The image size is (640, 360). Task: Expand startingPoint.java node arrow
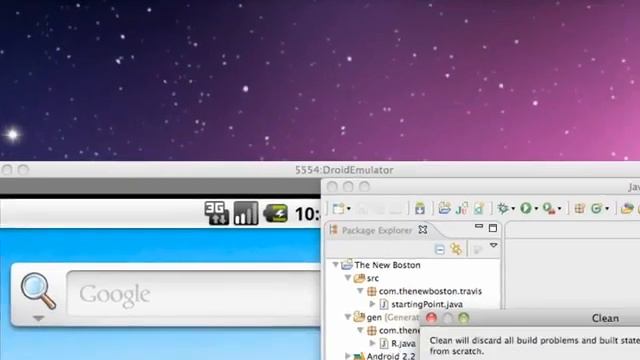[x=372, y=304]
